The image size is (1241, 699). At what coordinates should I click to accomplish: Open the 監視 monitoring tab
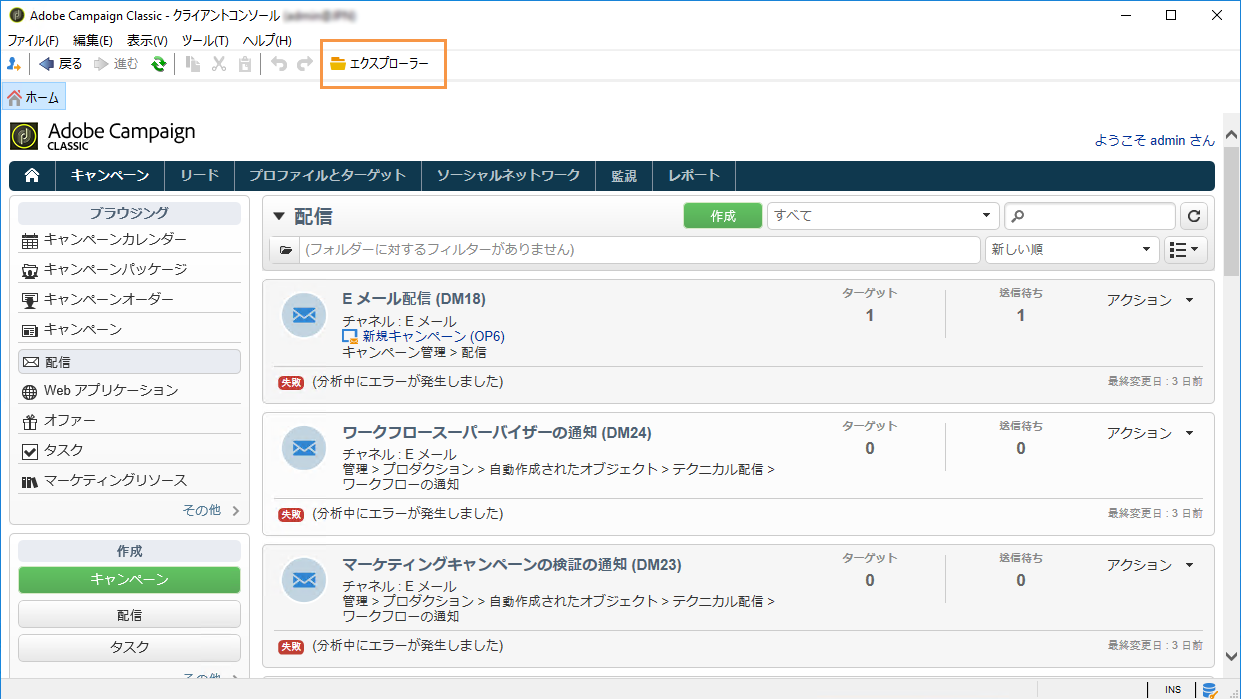tap(624, 175)
